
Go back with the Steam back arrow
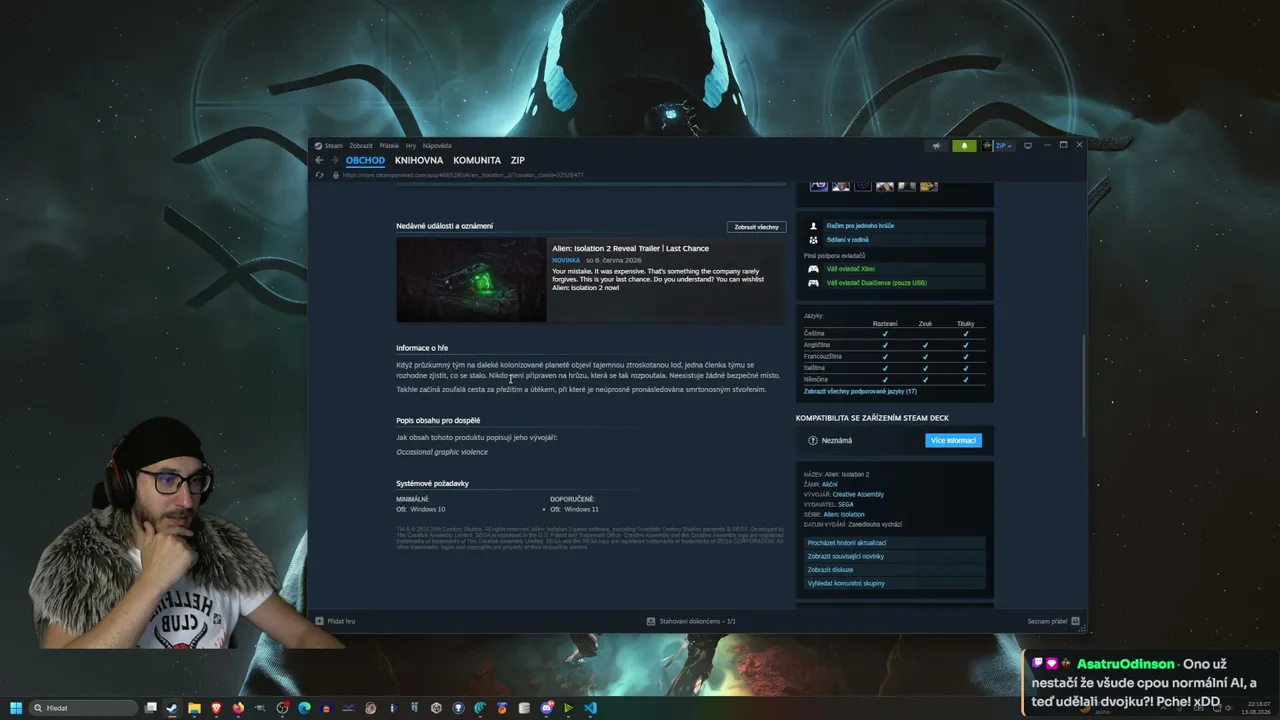319,160
